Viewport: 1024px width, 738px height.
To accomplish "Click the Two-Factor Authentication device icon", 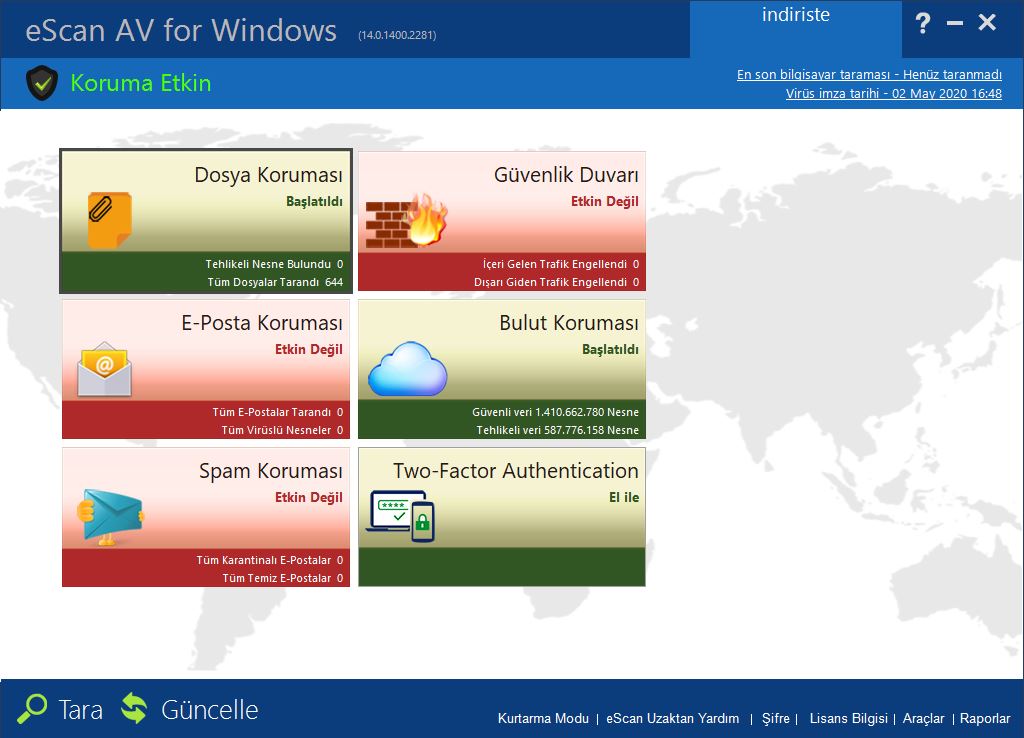I will [x=400, y=516].
